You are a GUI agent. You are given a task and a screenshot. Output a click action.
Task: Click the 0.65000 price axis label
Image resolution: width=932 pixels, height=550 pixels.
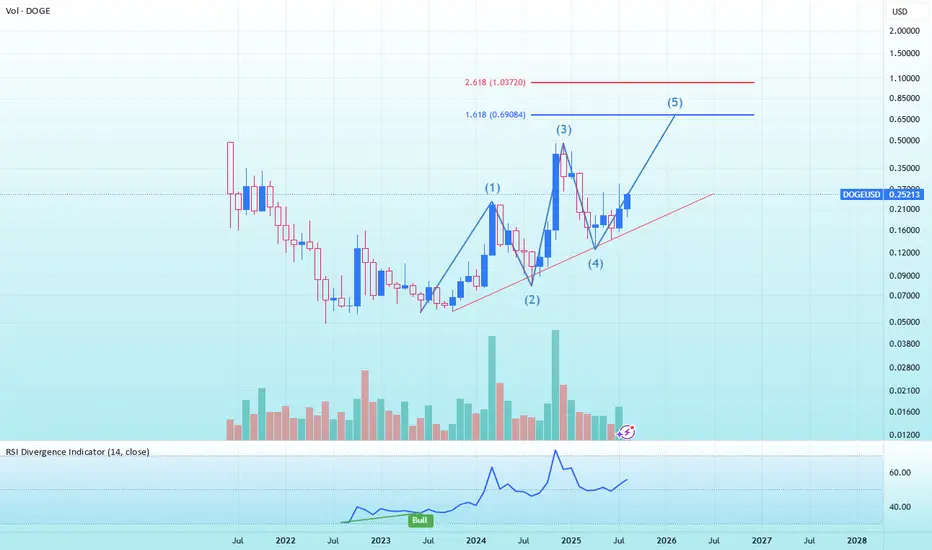click(x=904, y=119)
